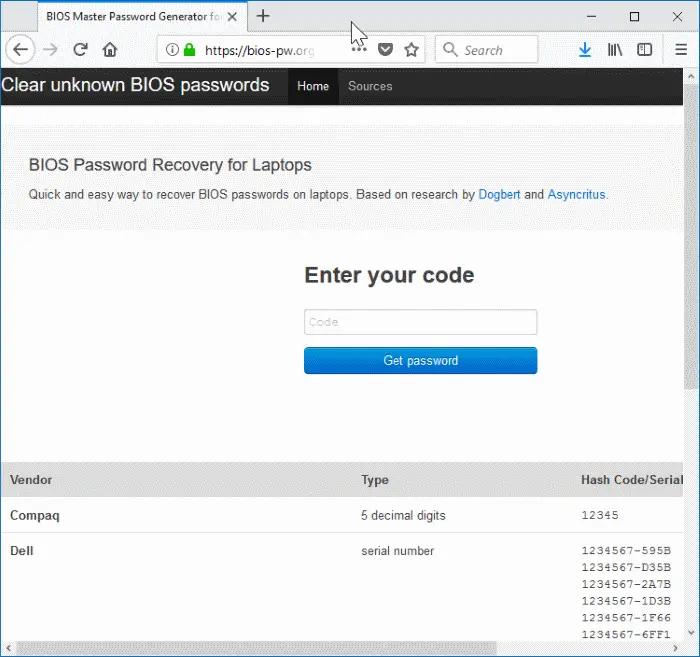Click the vertical scrollbar up arrow
The image size is (700, 657).
691,76
